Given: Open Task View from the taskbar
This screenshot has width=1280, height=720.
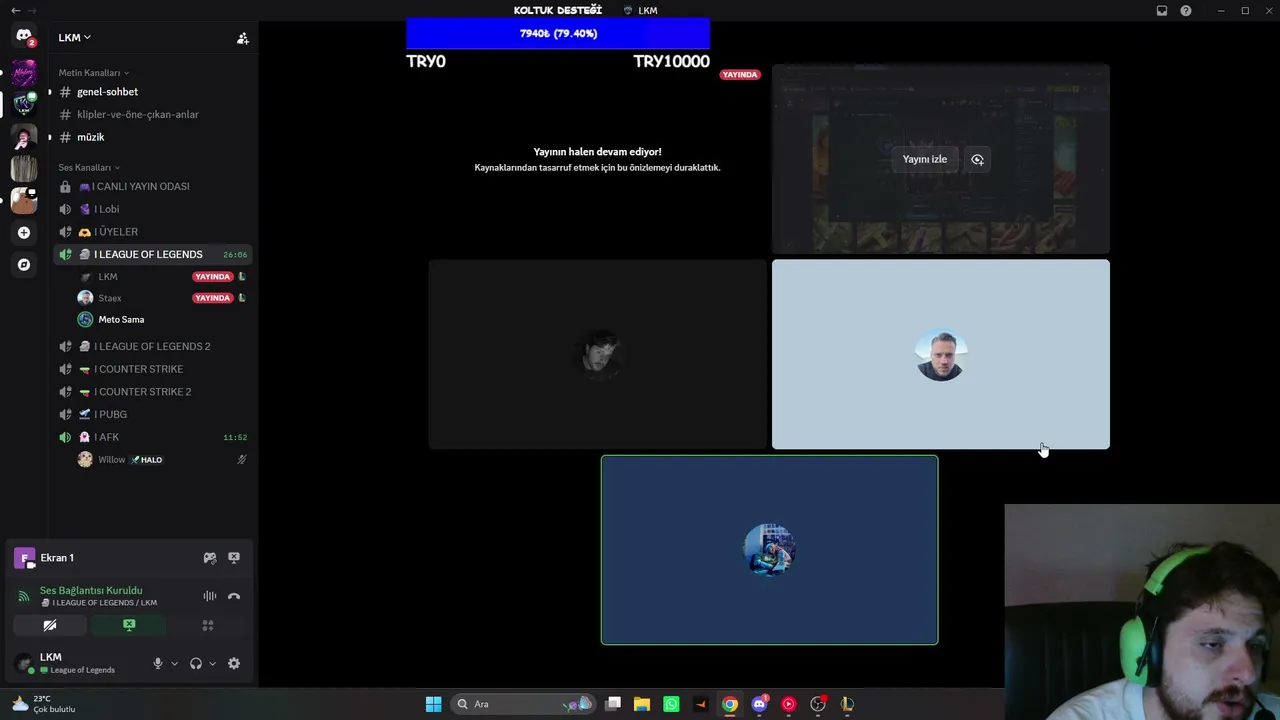Looking at the screenshot, I should 613,704.
